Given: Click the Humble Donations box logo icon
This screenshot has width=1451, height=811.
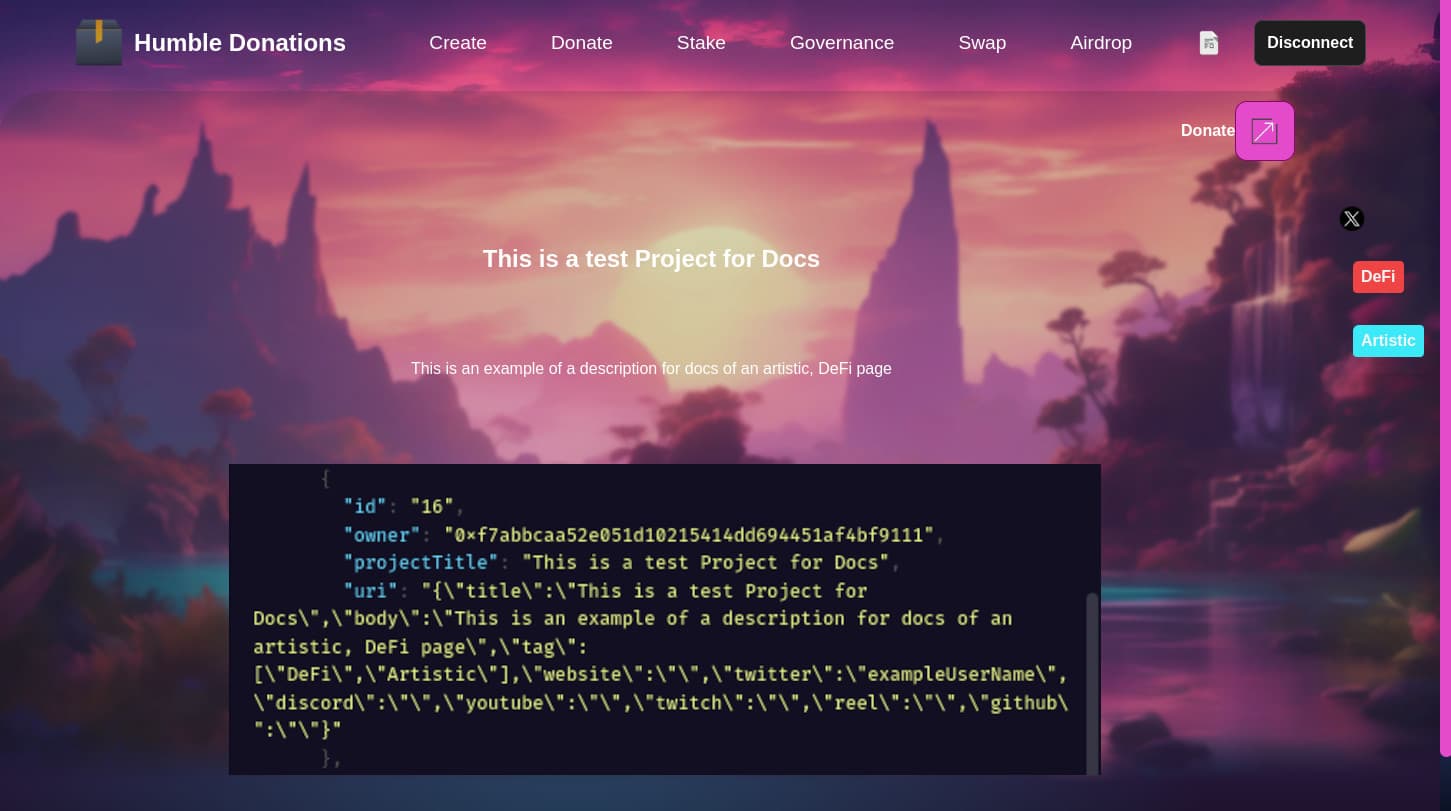Looking at the screenshot, I should coord(99,43).
